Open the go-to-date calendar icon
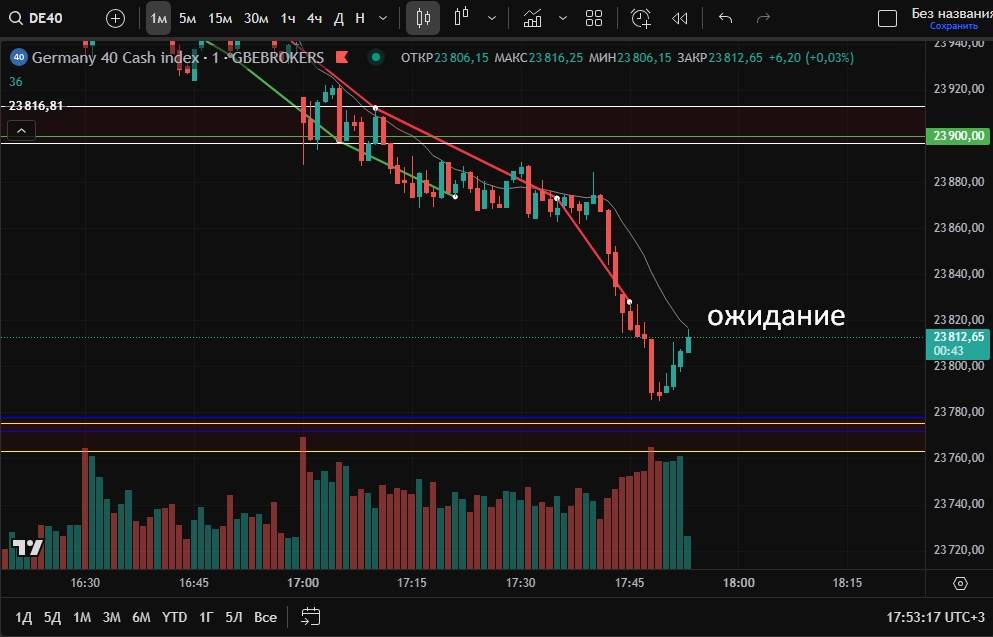The height and width of the screenshot is (637, 993). point(310,616)
